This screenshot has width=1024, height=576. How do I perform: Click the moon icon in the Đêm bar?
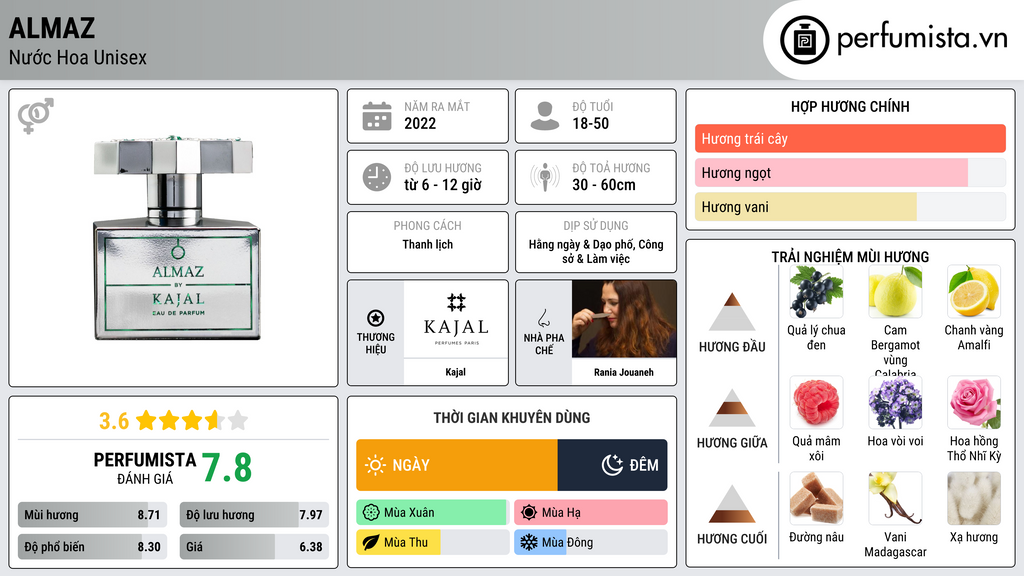612,465
